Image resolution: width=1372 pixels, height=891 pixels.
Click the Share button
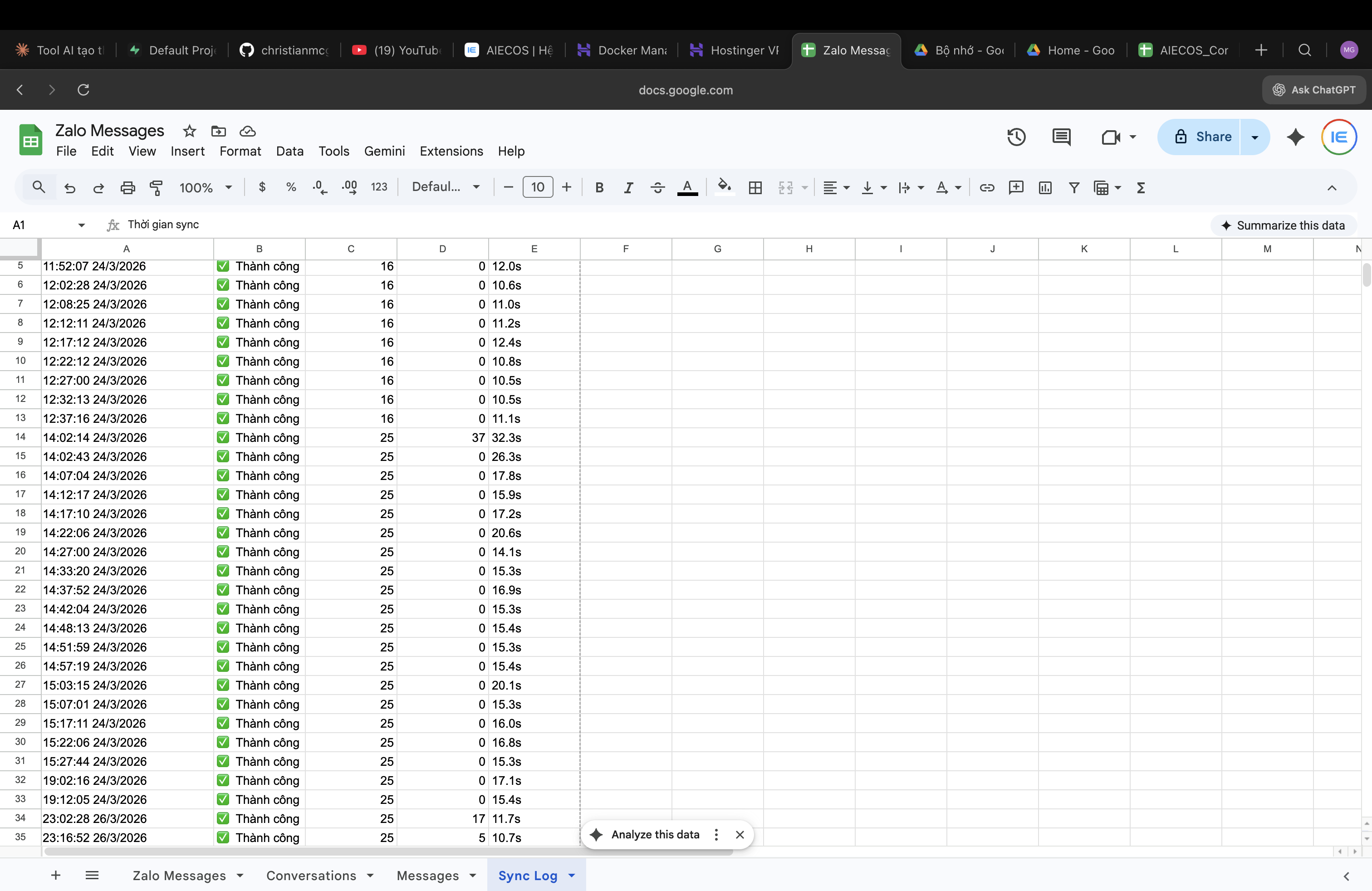click(1199, 137)
